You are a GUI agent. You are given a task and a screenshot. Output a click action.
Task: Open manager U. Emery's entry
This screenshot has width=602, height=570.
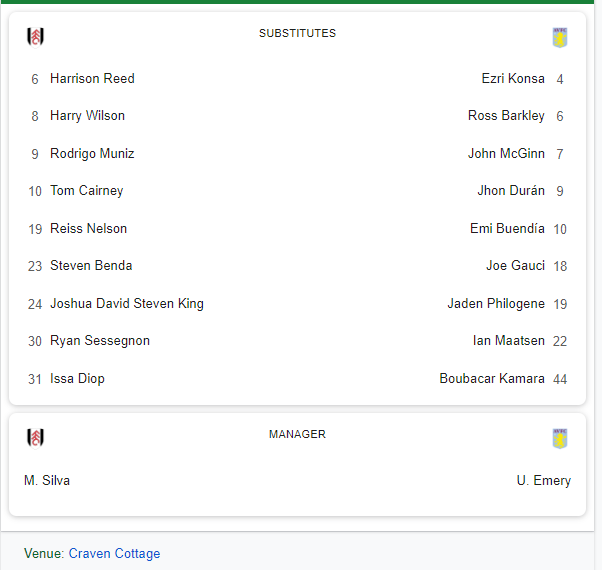544,481
